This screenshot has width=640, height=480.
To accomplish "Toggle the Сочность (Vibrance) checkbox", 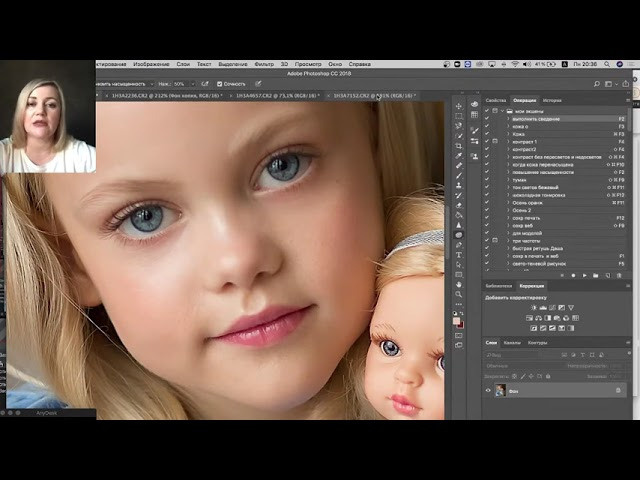I will pyautogui.click(x=220, y=84).
